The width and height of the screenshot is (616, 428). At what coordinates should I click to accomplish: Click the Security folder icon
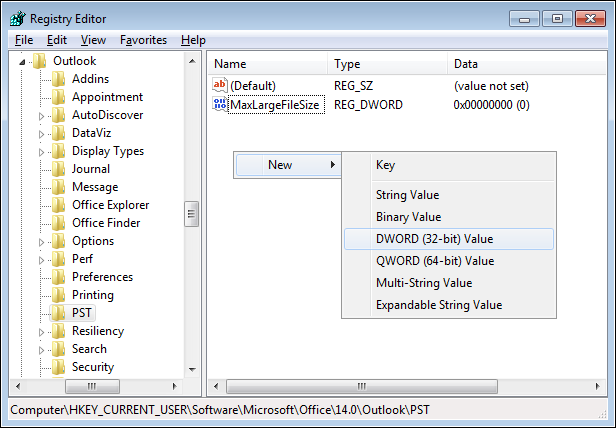click(59, 367)
